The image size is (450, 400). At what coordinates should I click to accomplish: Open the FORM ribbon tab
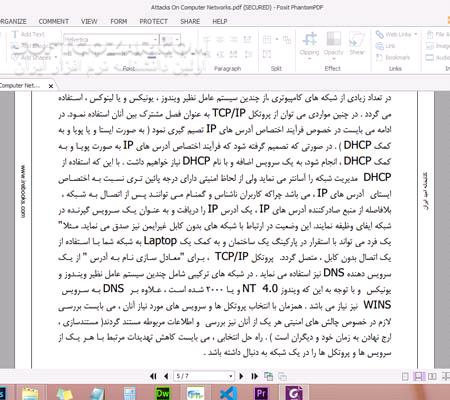point(119,21)
